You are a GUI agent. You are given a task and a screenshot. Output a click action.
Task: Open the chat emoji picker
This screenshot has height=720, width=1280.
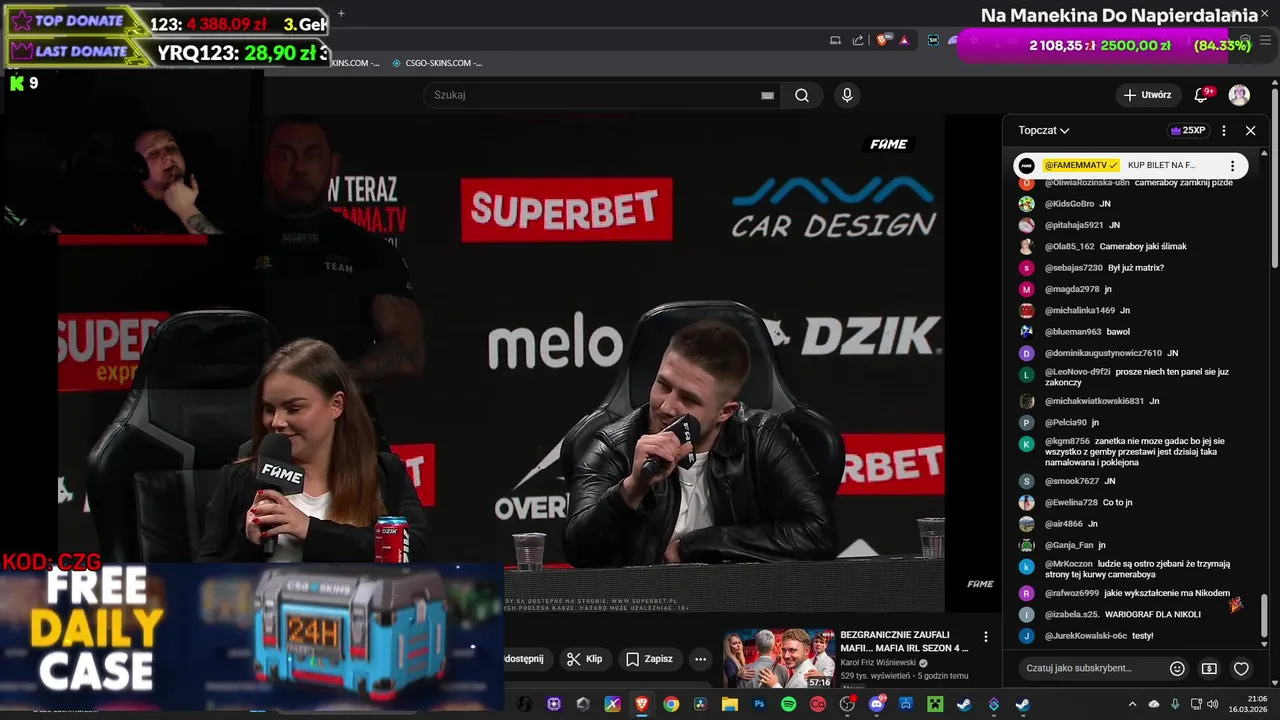pyautogui.click(x=1177, y=668)
